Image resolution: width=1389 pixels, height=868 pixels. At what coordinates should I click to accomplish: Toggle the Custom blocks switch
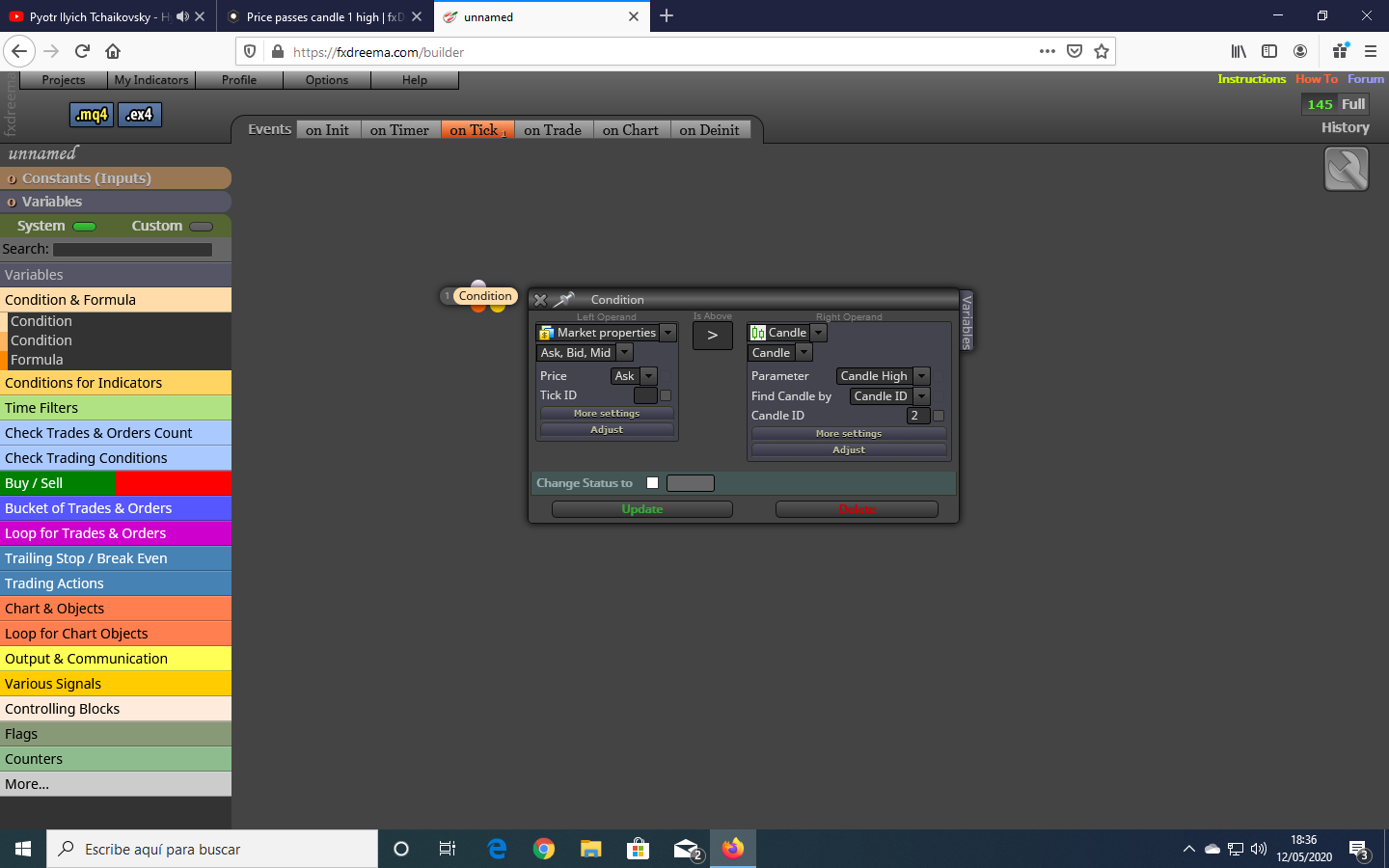[x=202, y=227]
